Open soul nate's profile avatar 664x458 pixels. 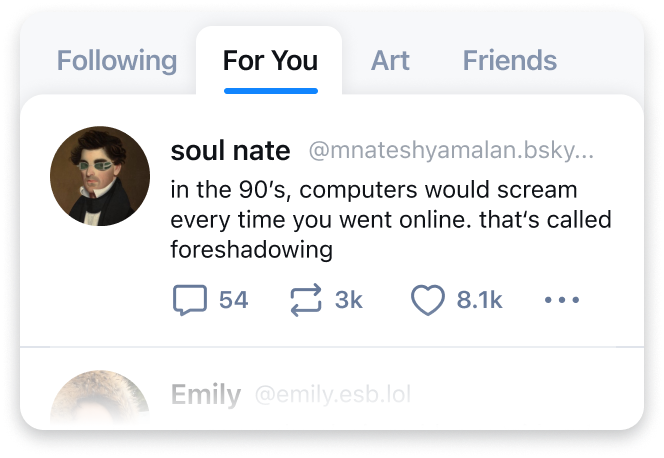100,176
